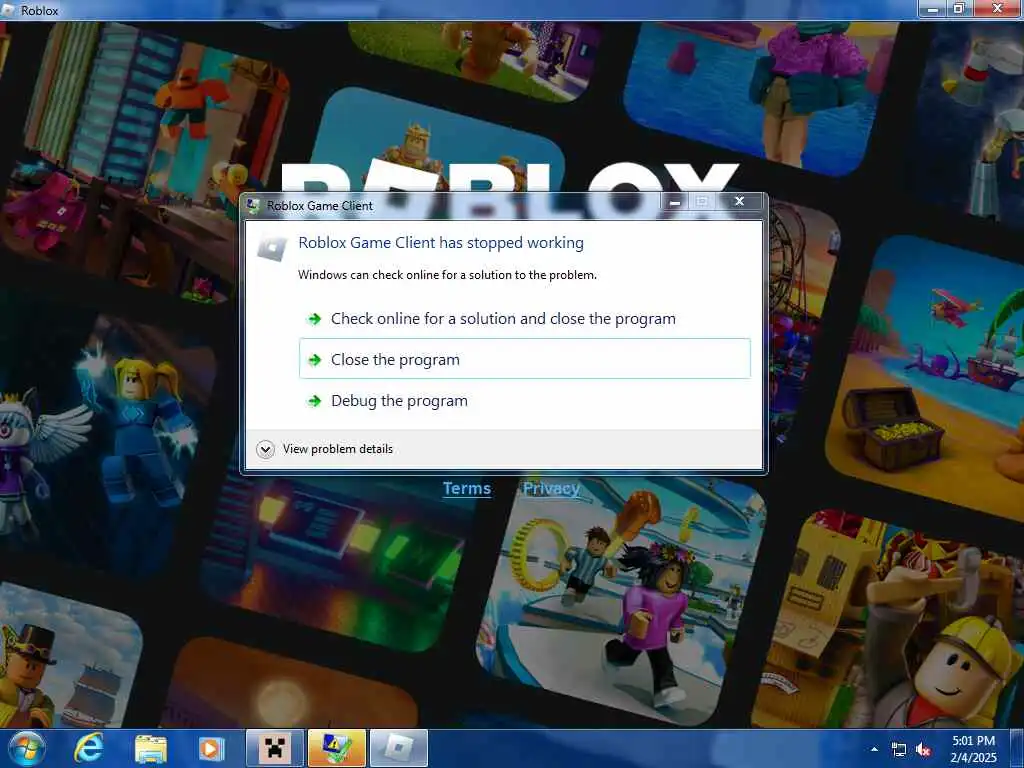
Task: Click 'Roblox Game Client has stopped working' heading
Action: click(441, 243)
